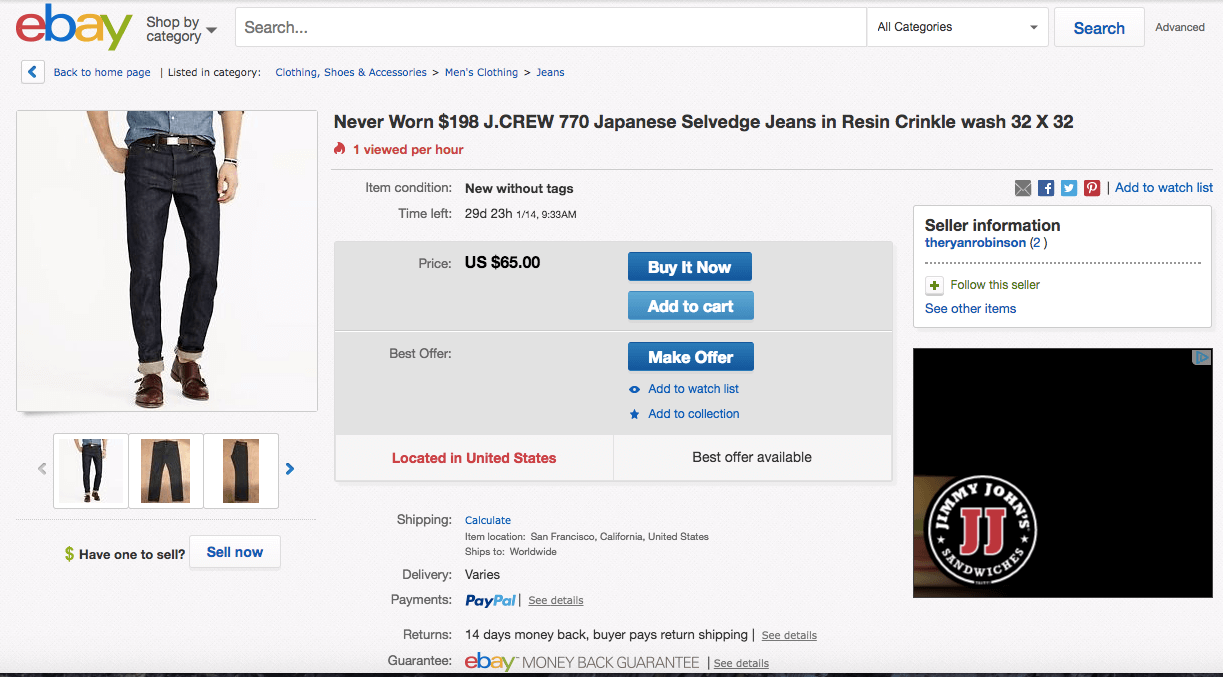Viewport: 1223px width, 677px height.
Task: Open the Jeans category breadcrumb
Action: (x=550, y=72)
